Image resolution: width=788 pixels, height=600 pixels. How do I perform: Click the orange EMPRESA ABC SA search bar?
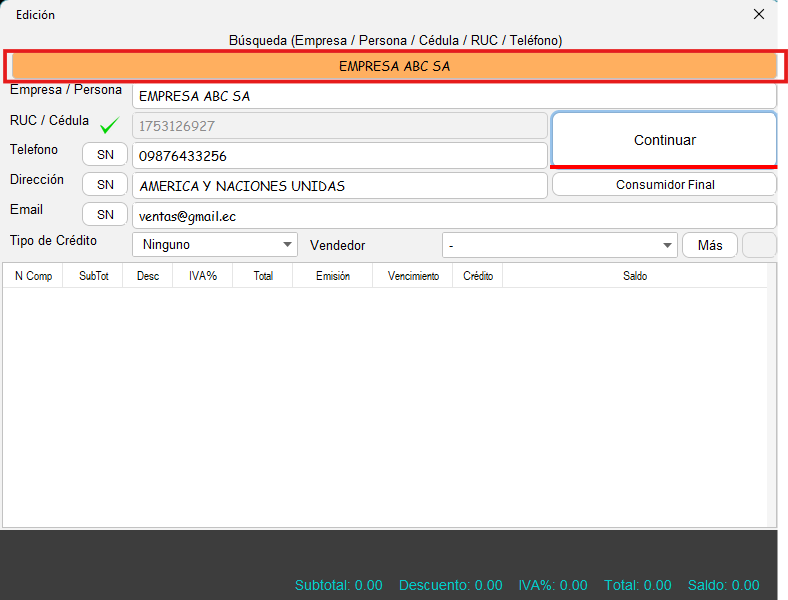(394, 66)
